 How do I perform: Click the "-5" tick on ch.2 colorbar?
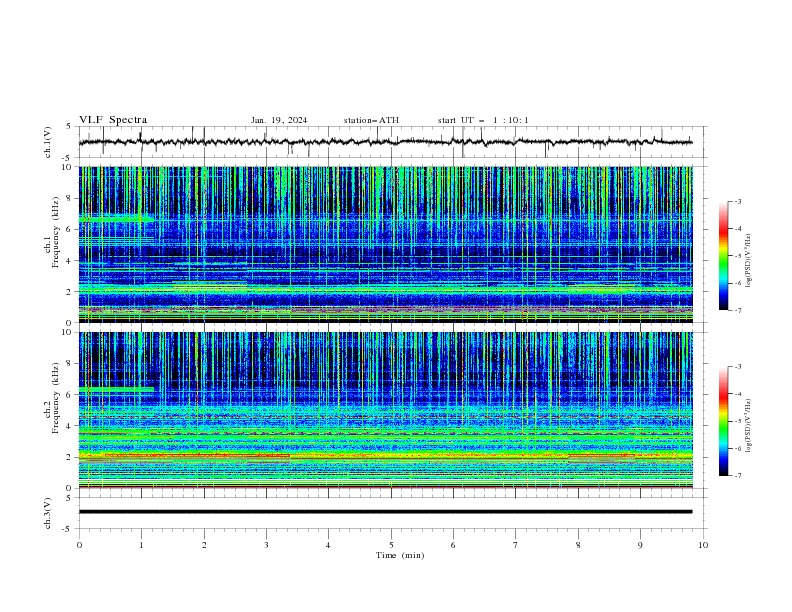tap(737, 421)
